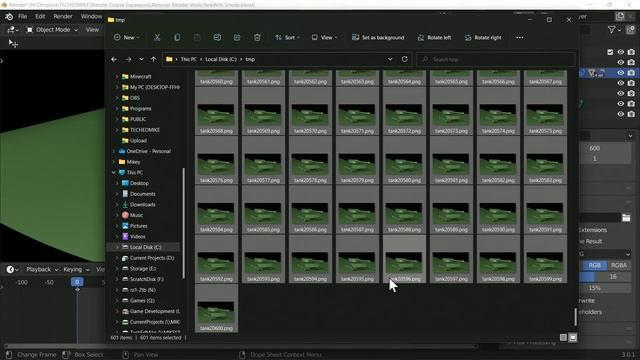Go up one folder level
640x360 pixels.
[153, 59]
